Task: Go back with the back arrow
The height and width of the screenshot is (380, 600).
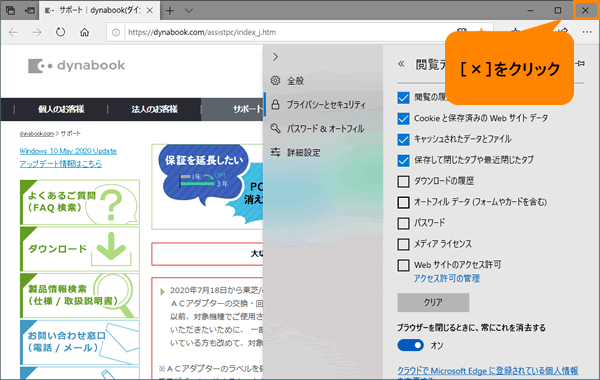Action: click(x=13, y=33)
